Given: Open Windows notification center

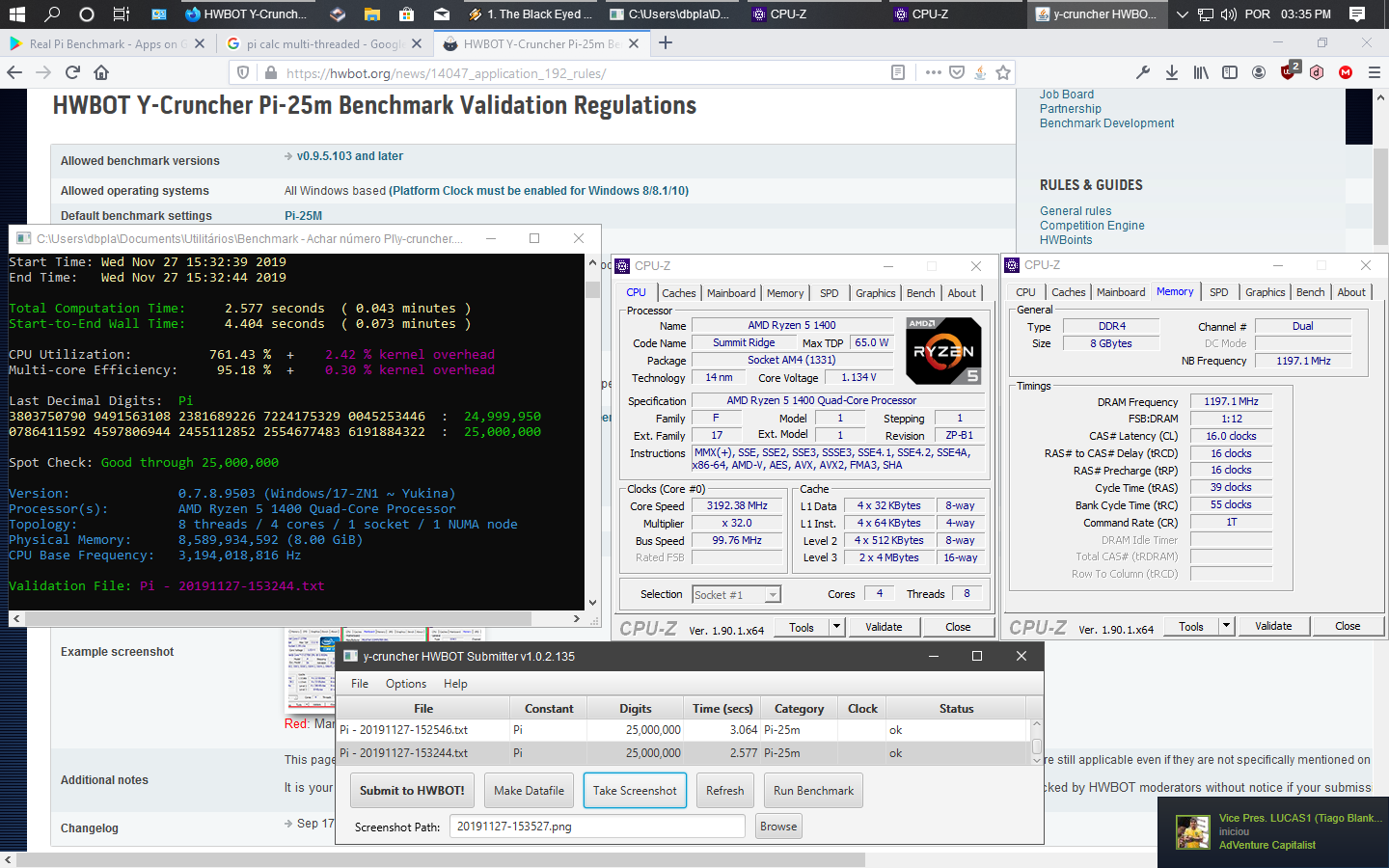Looking at the screenshot, I should (1357, 14).
